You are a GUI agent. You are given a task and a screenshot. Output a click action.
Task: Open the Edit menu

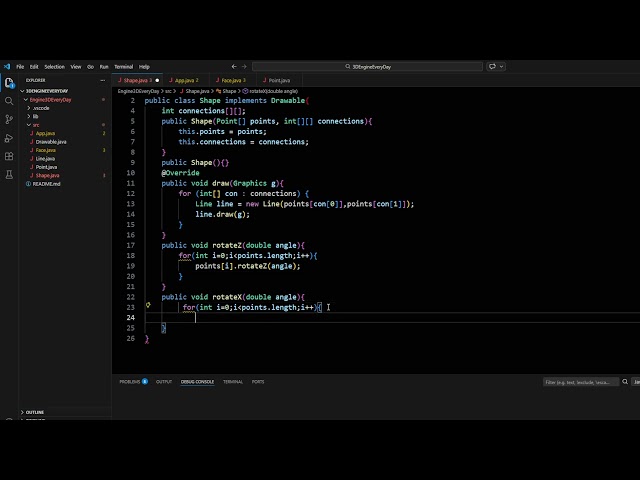point(34,67)
